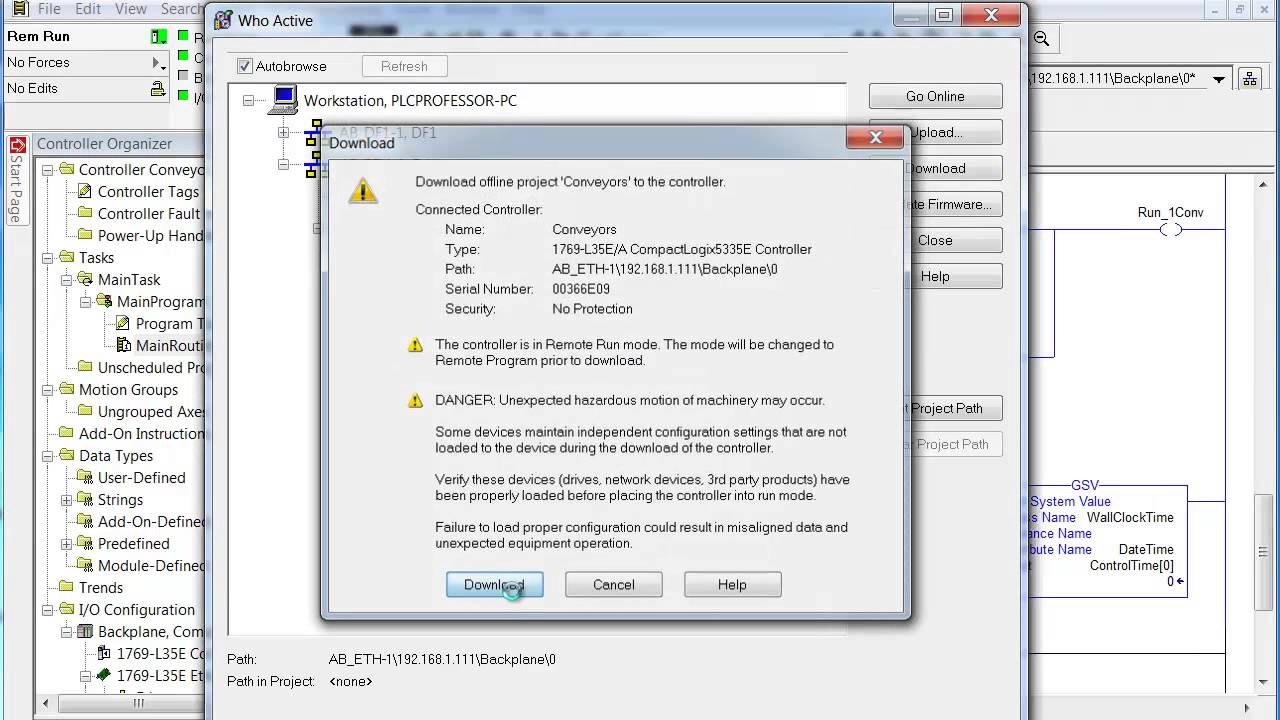Click Go Online in Who Active window
This screenshot has width=1280, height=720.
pyautogui.click(x=935, y=96)
